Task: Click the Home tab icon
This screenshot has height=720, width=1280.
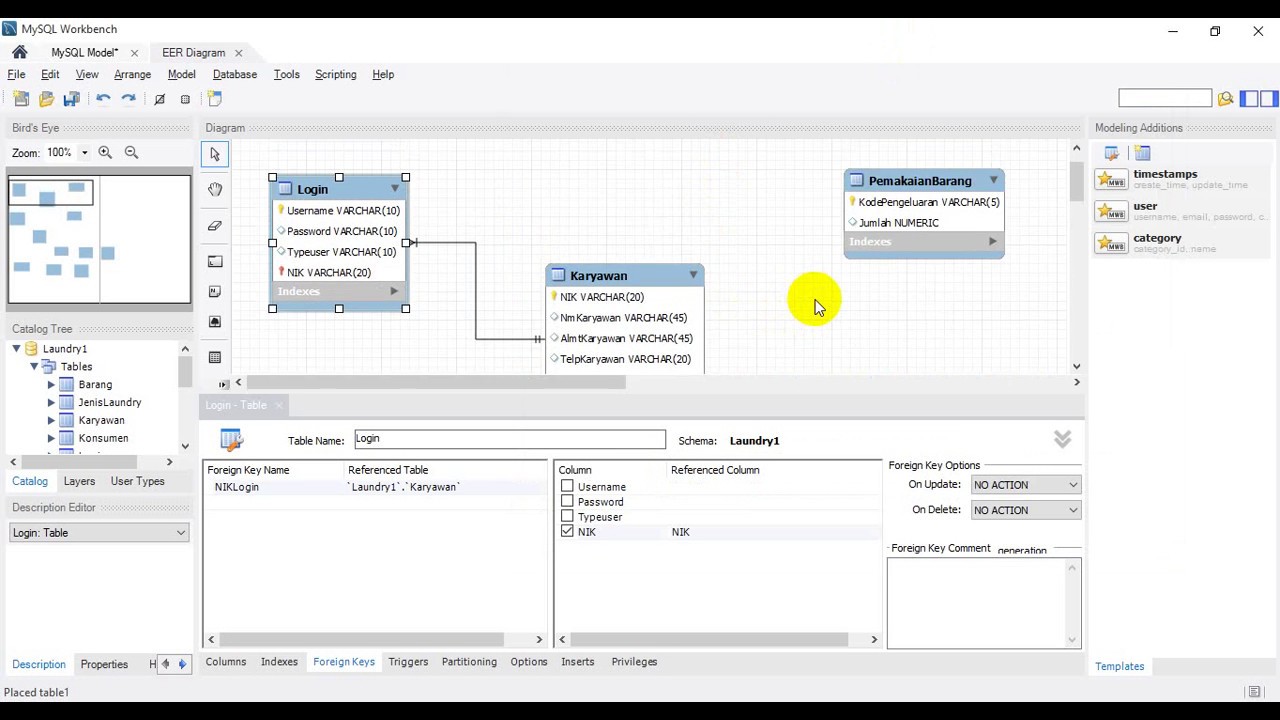Action: coord(19,52)
